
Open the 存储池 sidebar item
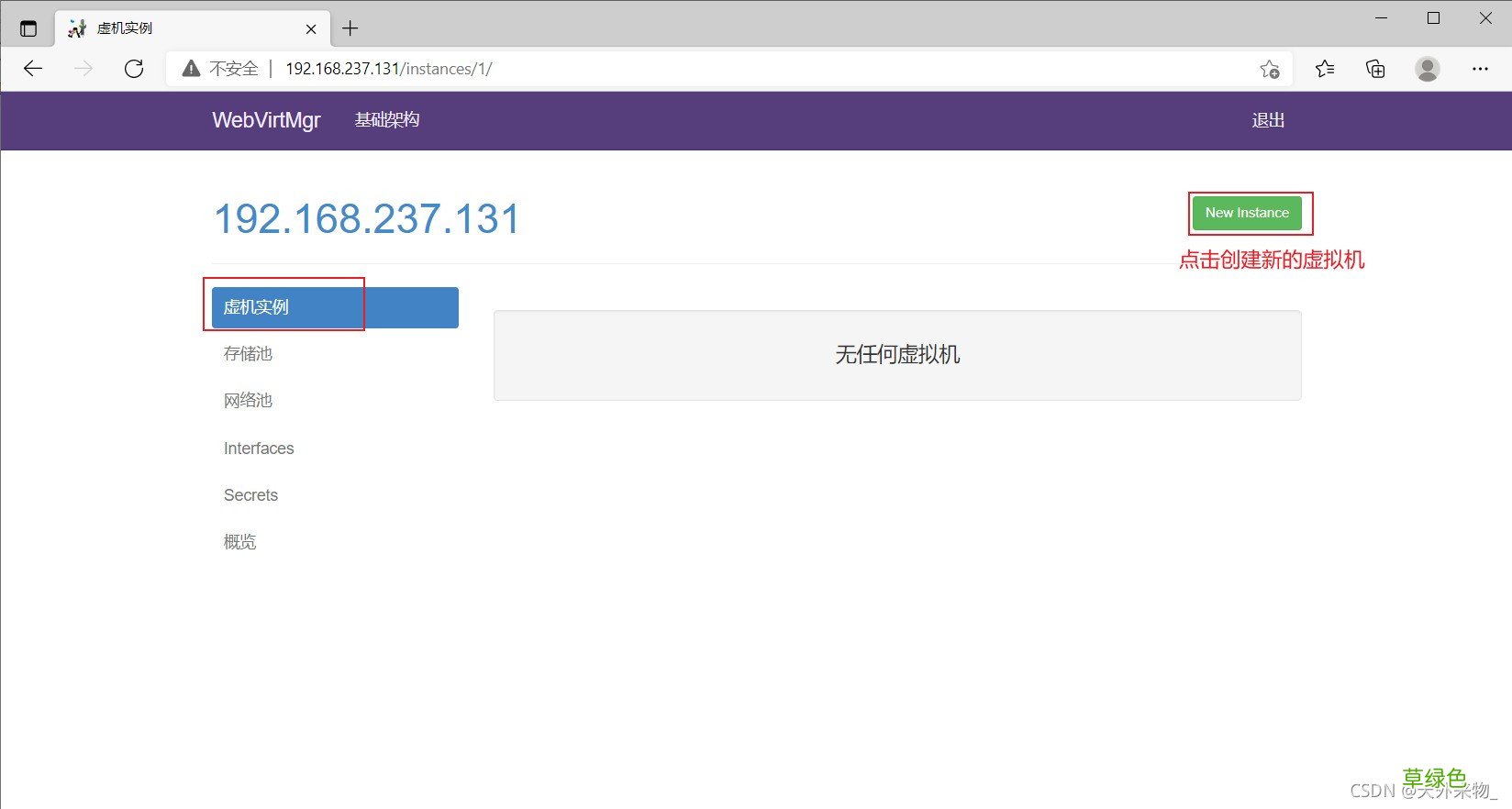point(248,354)
